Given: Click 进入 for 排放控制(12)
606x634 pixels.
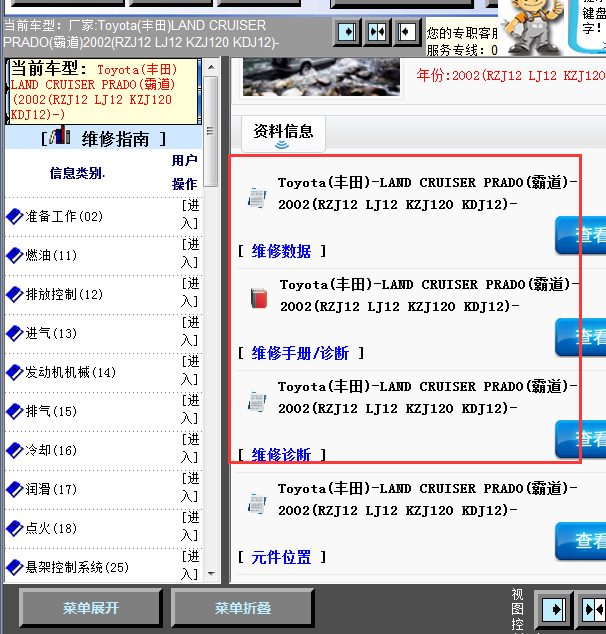Looking at the screenshot, I should tap(190, 292).
